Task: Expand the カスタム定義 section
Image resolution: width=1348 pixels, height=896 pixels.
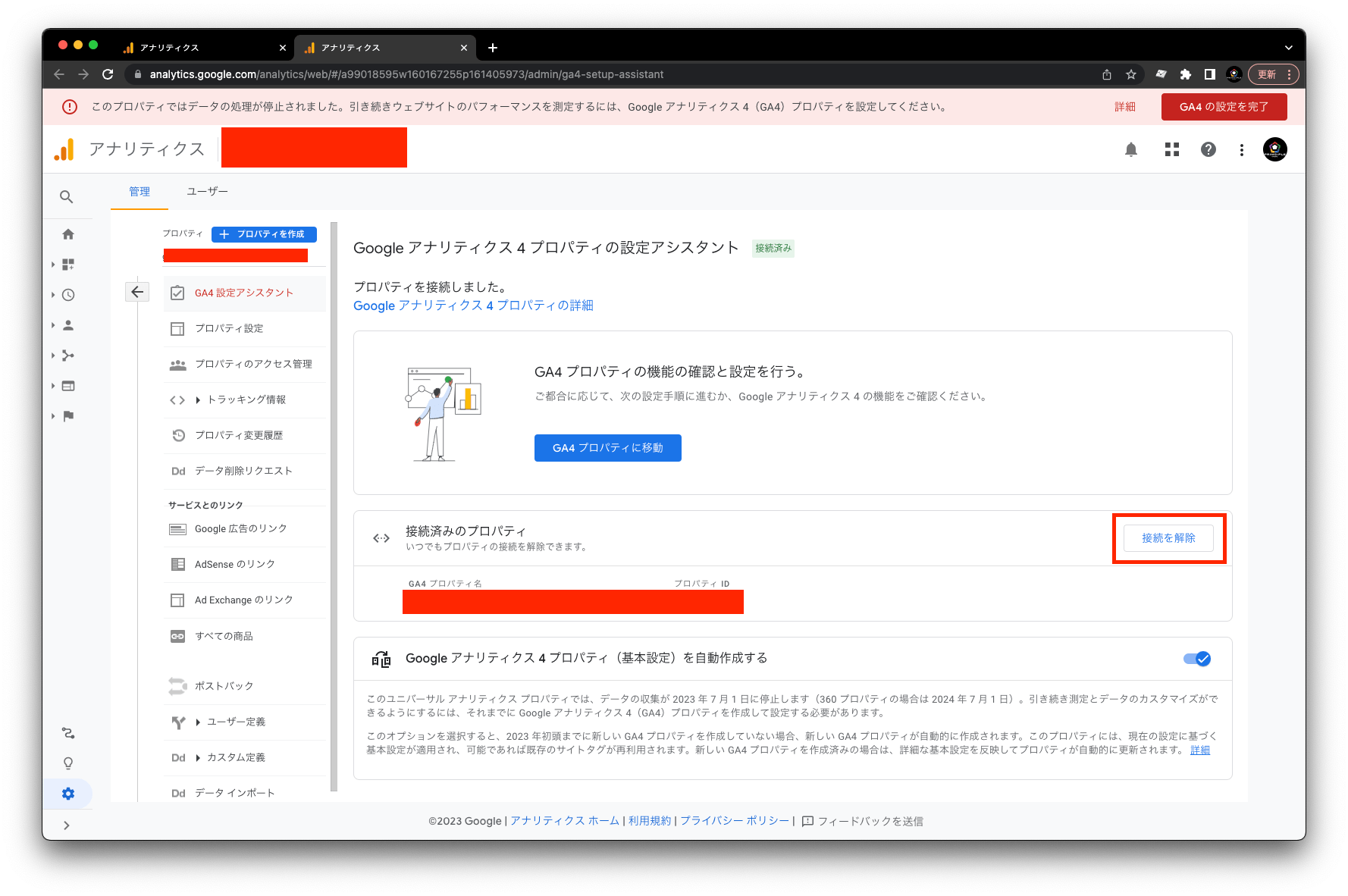Action: click(x=198, y=758)
